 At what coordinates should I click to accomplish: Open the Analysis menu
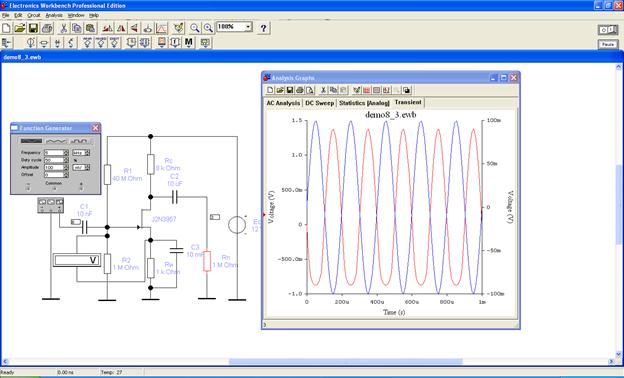[54, 15]
